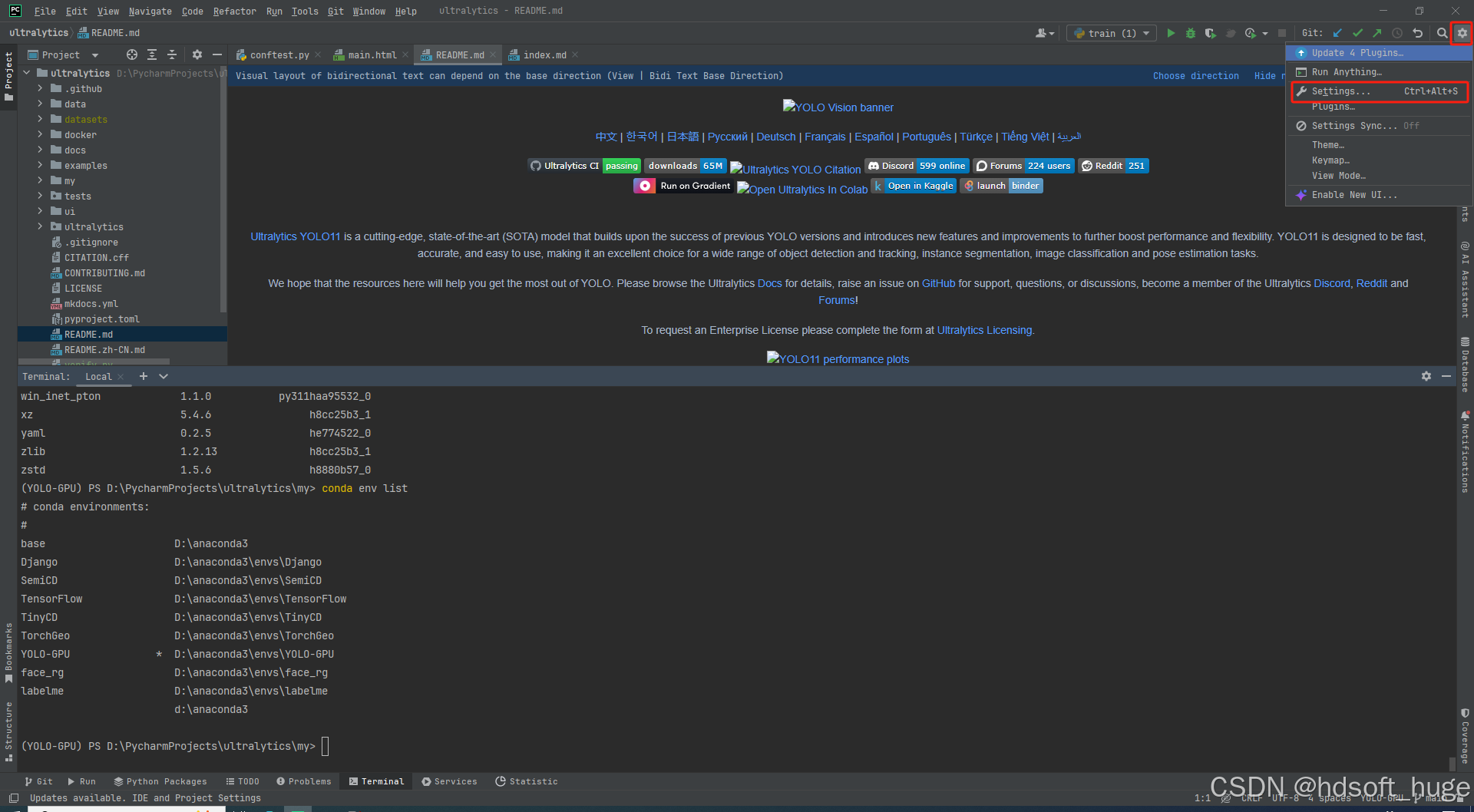Expand the examples folder
The width and height of the screenshot is (1474, 812).
click(x=40, y=165)
